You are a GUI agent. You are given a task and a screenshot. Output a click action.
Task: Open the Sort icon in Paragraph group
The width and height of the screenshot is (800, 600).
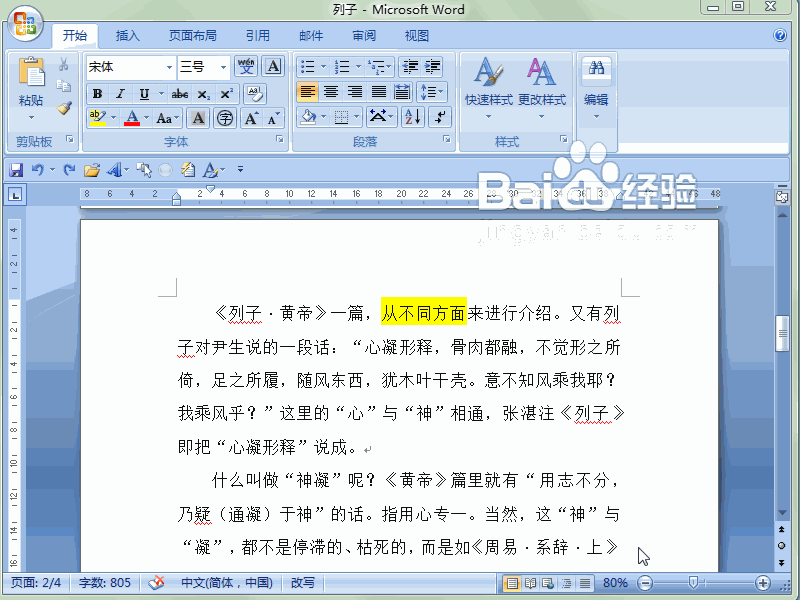412,117
